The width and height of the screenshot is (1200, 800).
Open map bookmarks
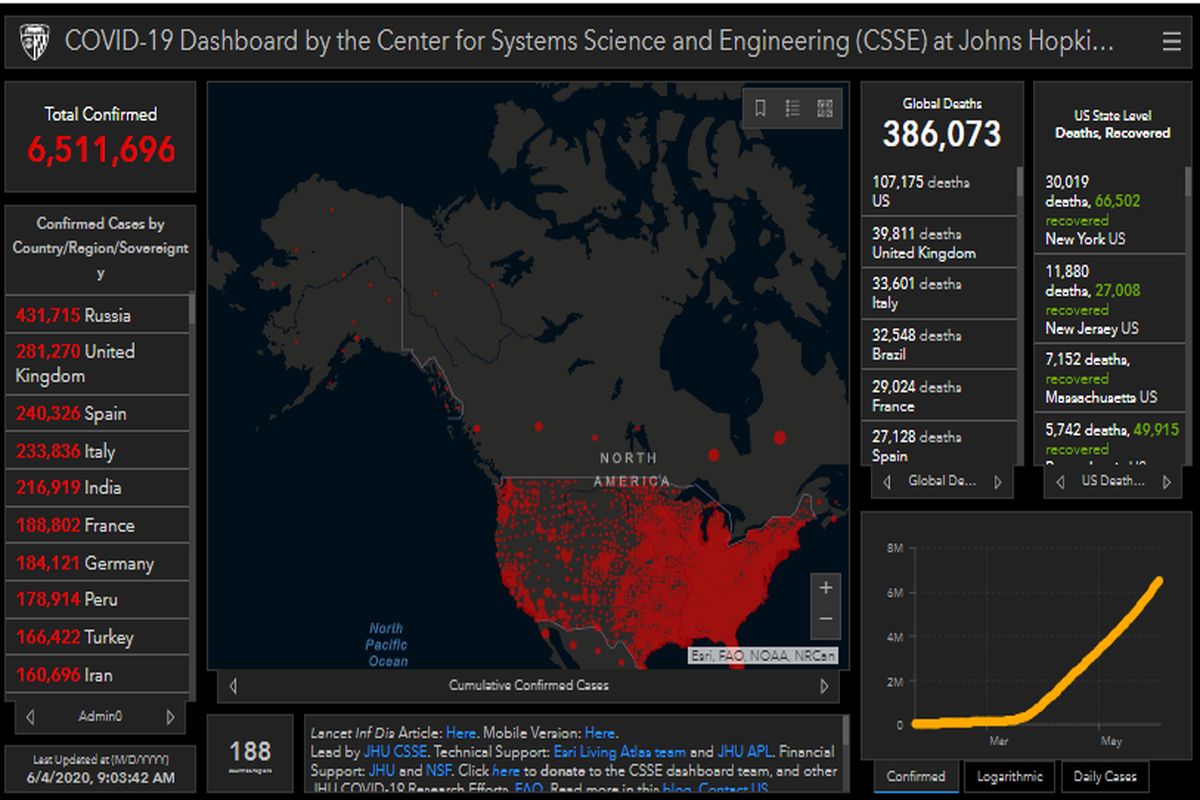click(760, 108)
